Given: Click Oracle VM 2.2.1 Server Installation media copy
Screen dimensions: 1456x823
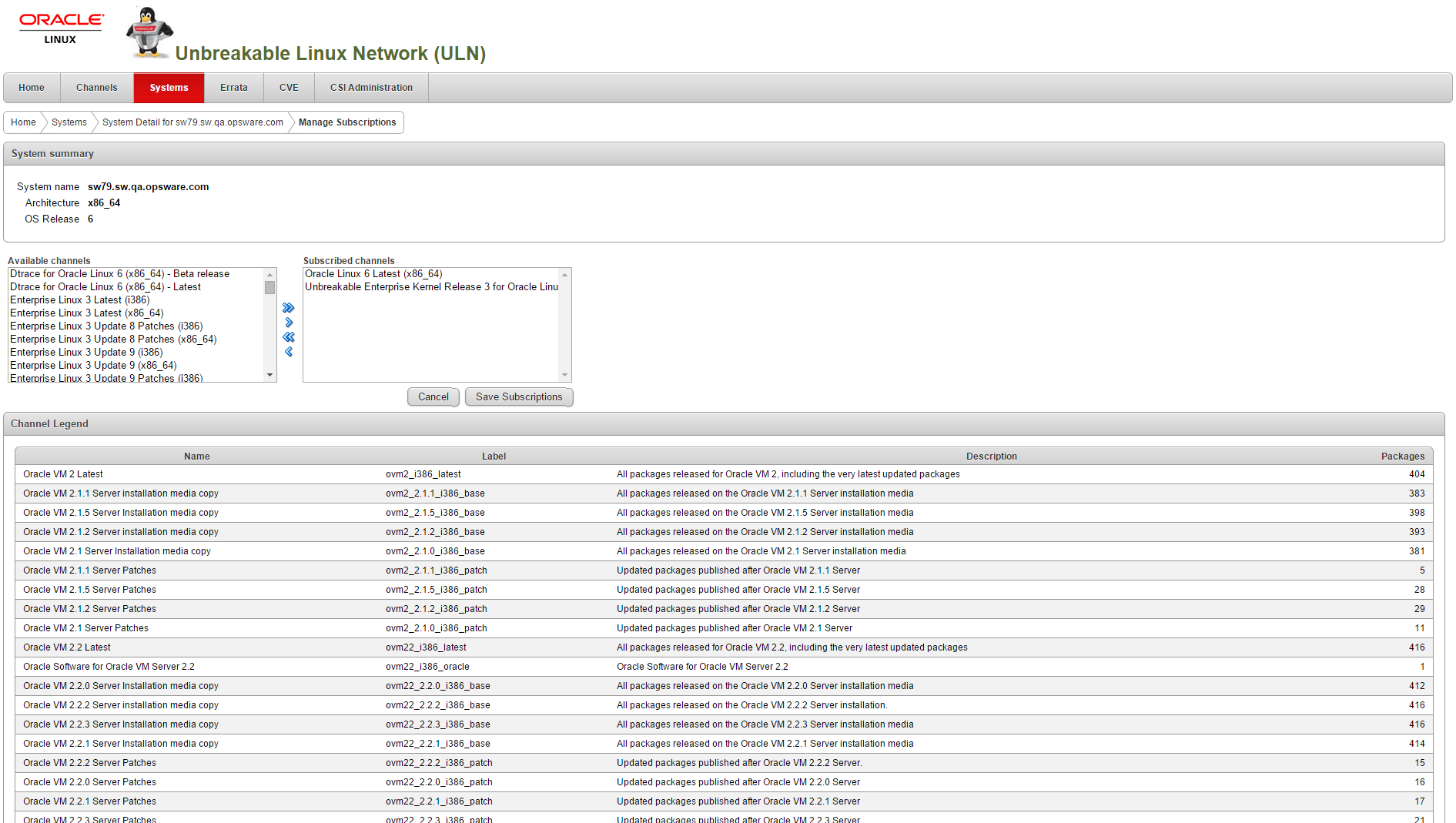Looking at the screenshot, I should [121, 744].
